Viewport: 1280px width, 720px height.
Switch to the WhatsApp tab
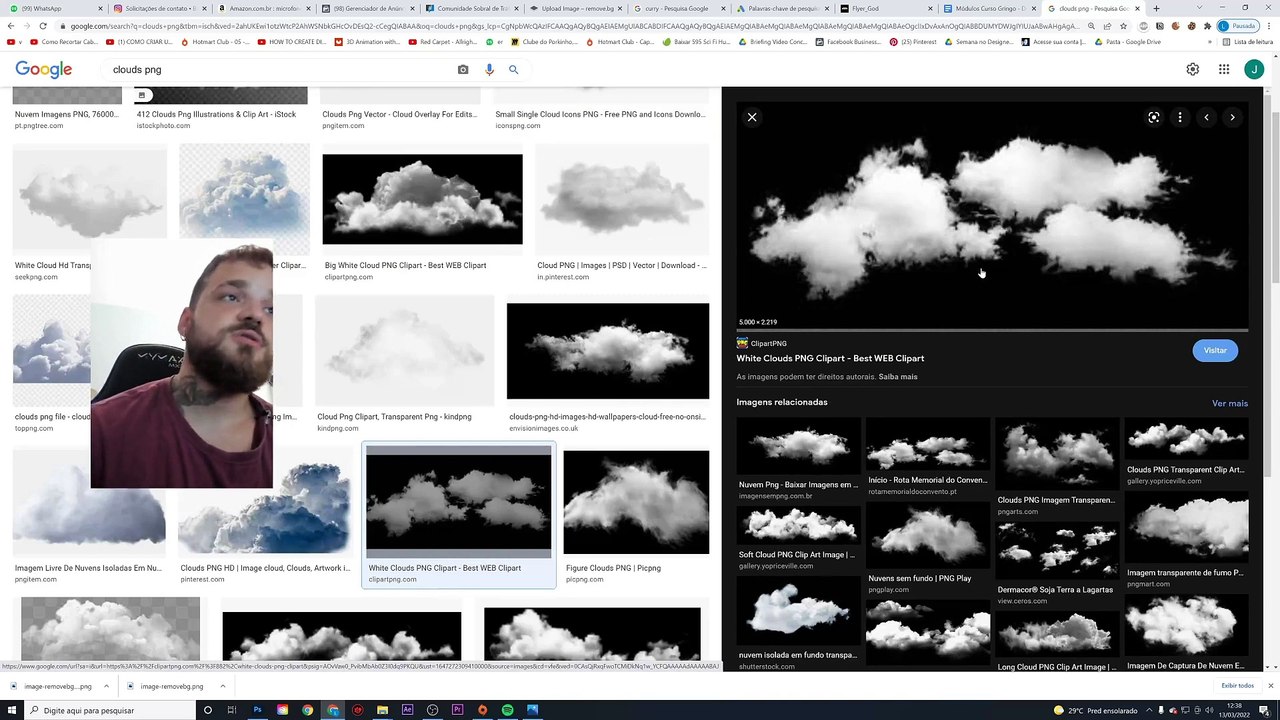click(52, 8)
